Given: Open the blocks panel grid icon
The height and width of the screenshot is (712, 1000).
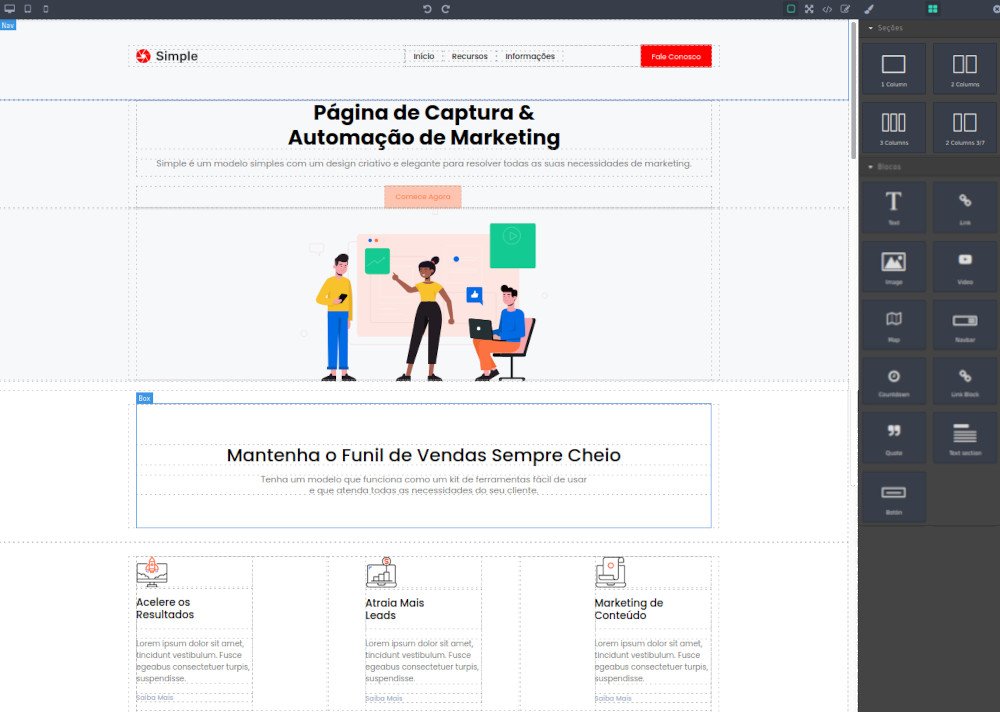Looking at the screenshot, I should 932,9.
